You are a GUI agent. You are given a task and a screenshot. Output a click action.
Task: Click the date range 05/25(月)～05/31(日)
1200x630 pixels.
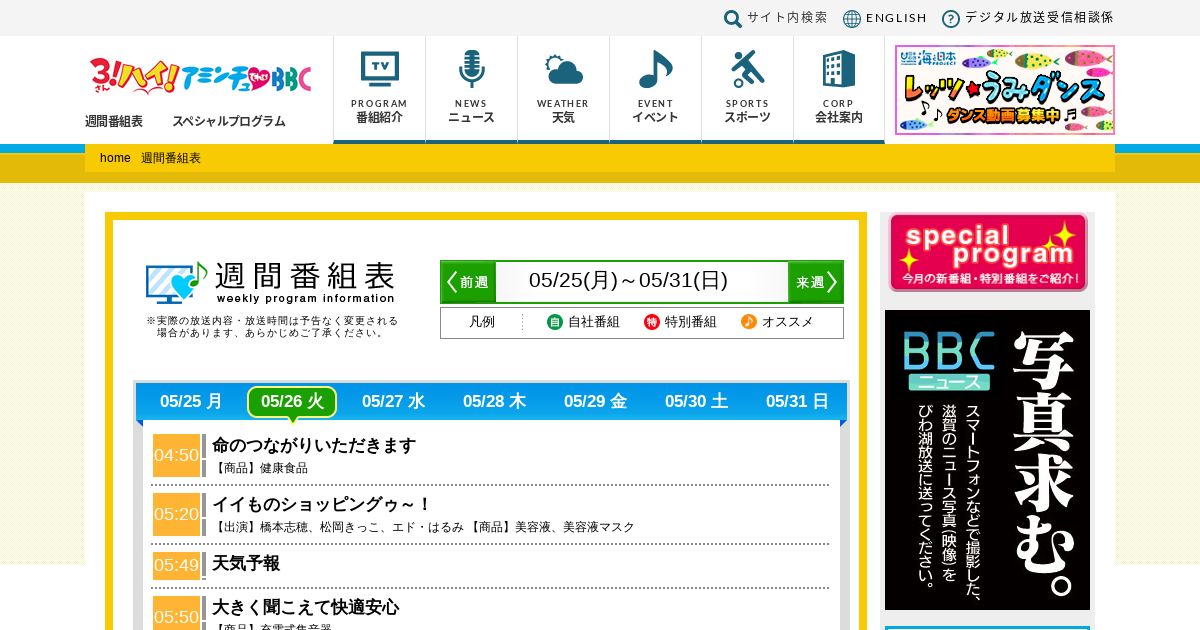coord(628,281)
